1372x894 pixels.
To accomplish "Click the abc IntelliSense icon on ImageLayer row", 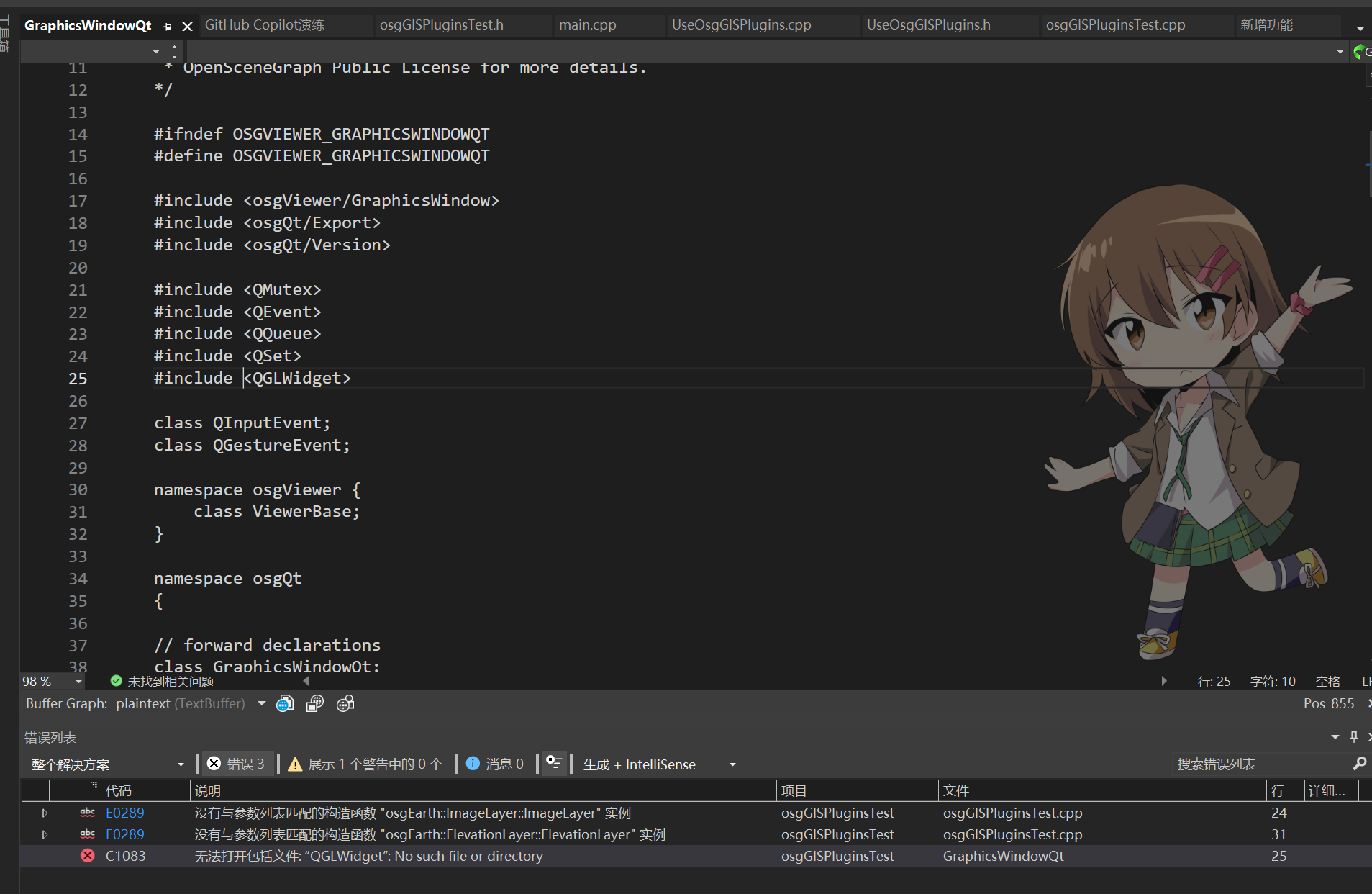I will tap(88, 813).
